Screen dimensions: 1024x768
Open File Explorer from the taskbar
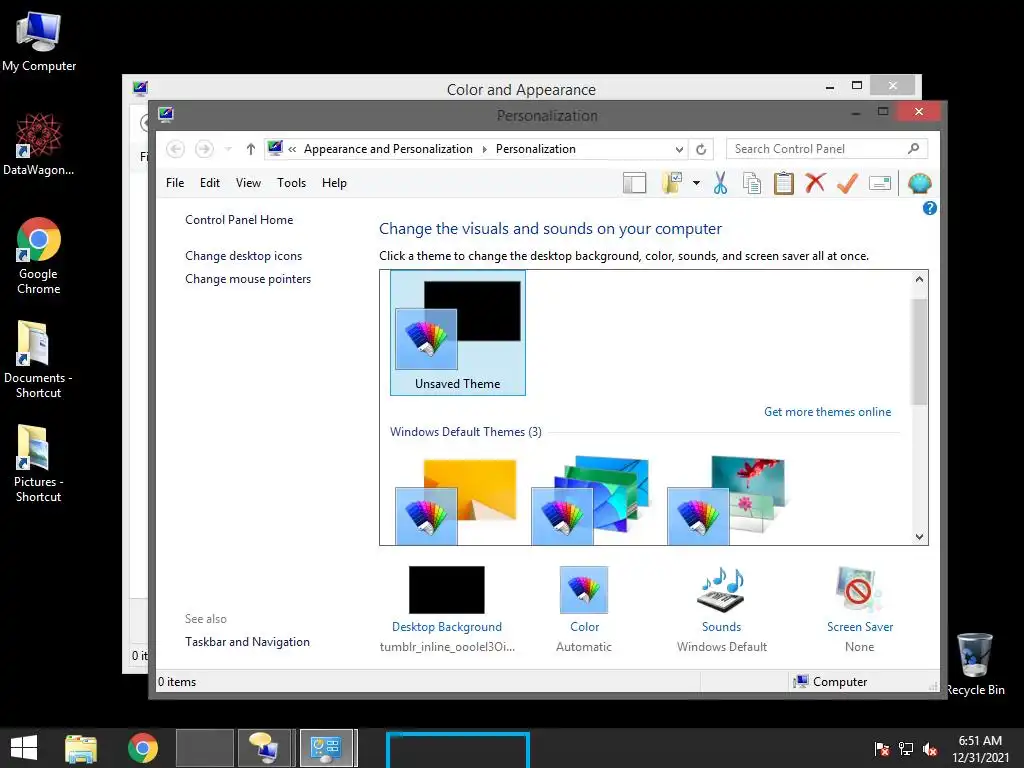point(81,748)
